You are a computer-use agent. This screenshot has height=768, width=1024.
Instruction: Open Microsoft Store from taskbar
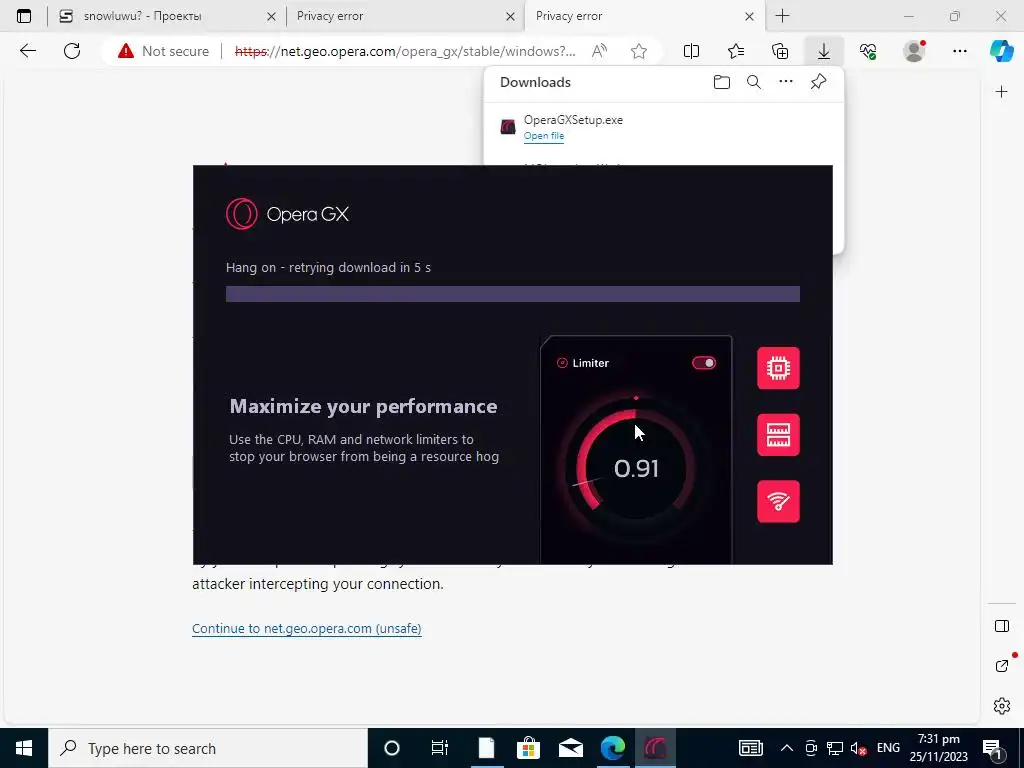(528, 748)
